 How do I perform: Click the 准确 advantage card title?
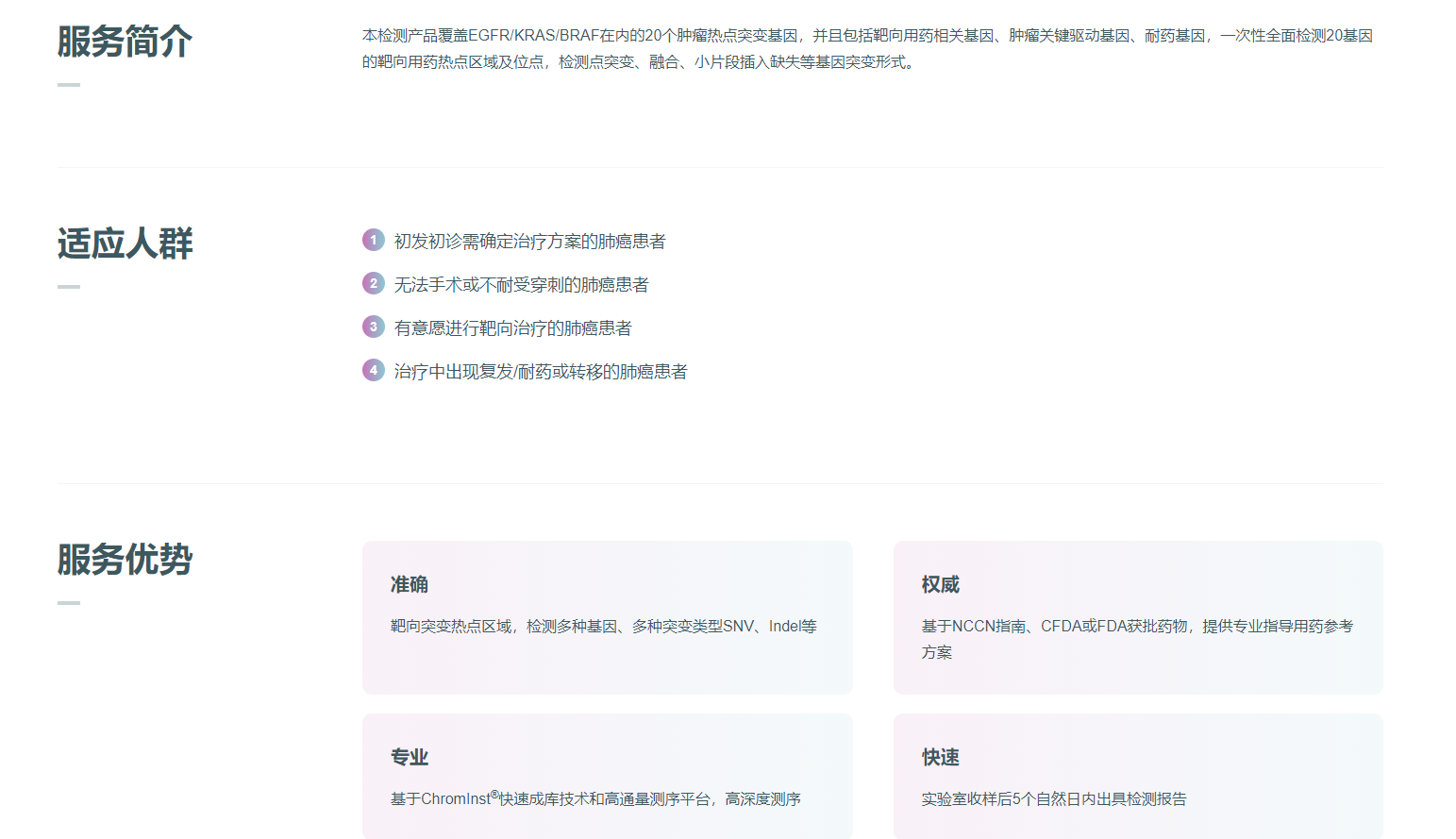point(410,585)
